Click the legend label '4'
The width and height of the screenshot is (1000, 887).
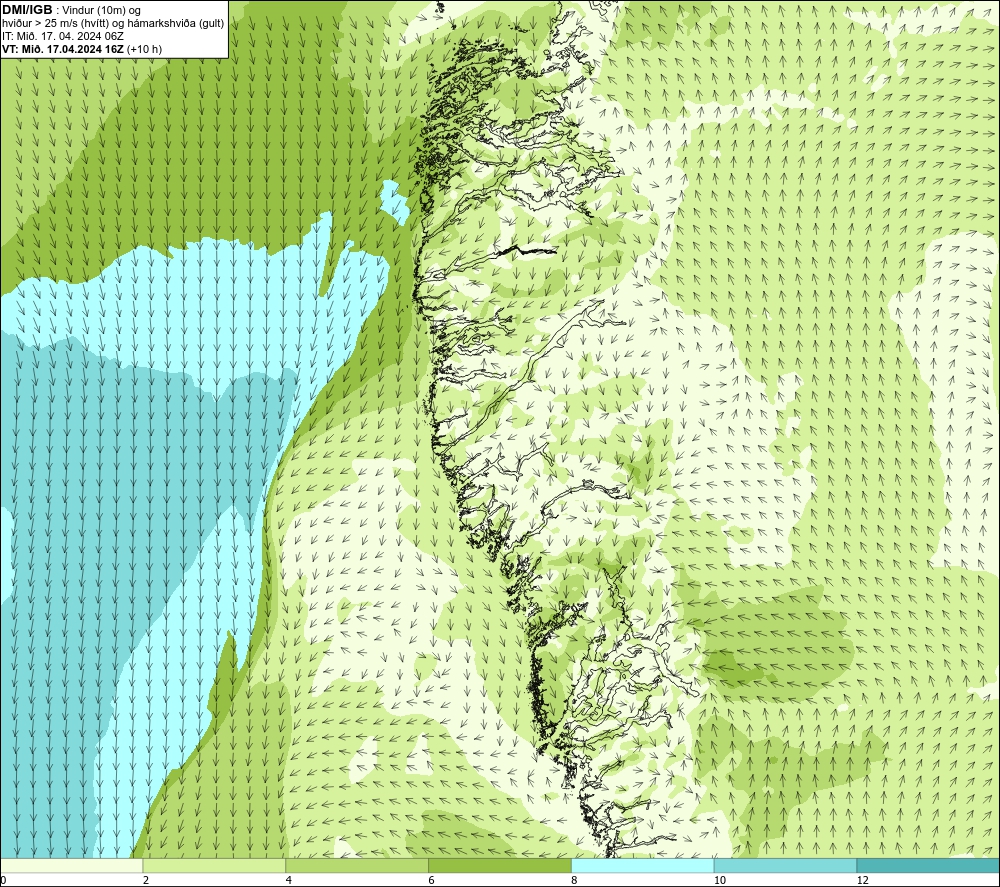click(x=289, y=880)
